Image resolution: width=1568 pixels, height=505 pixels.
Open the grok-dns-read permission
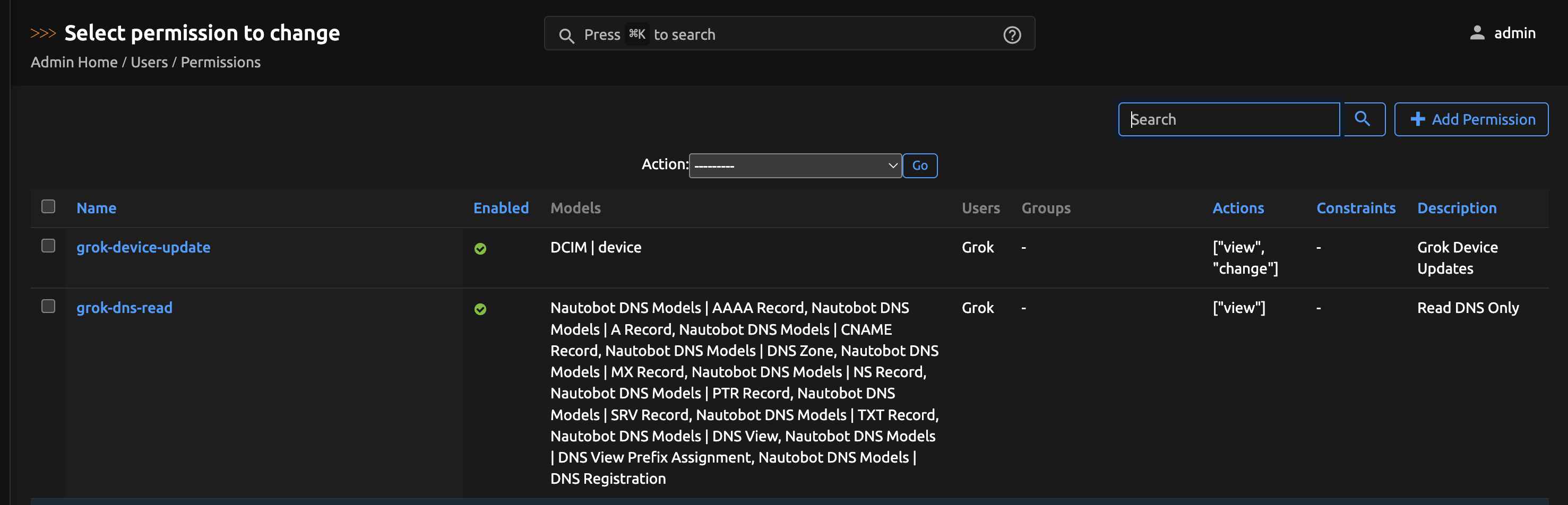[x=124, y=307]
